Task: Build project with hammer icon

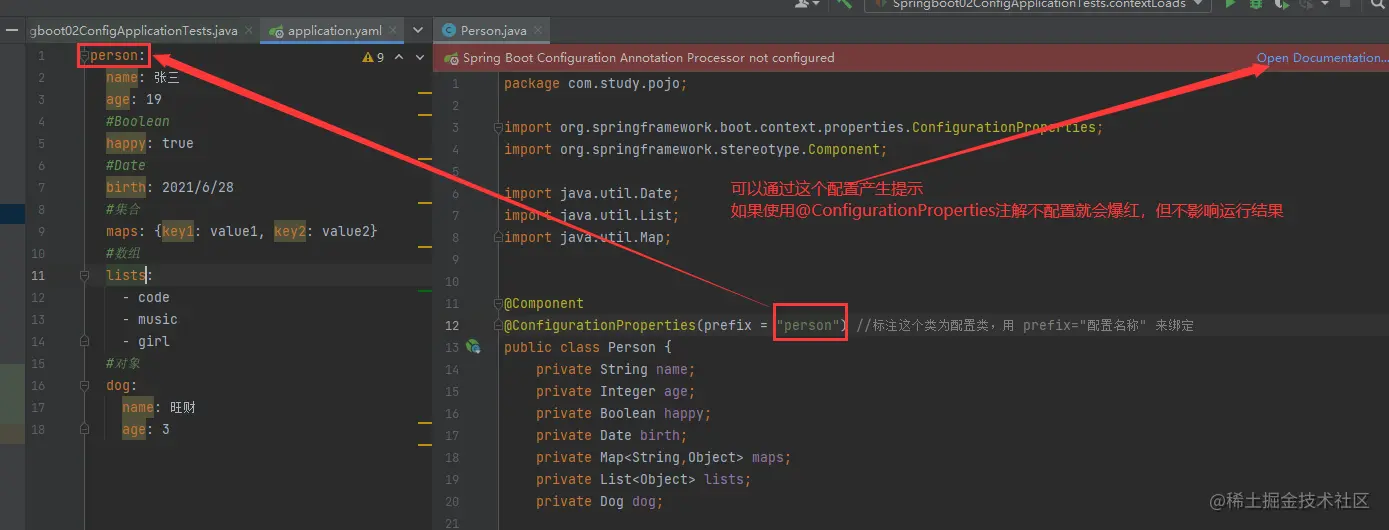Action: tap(845, 4)
